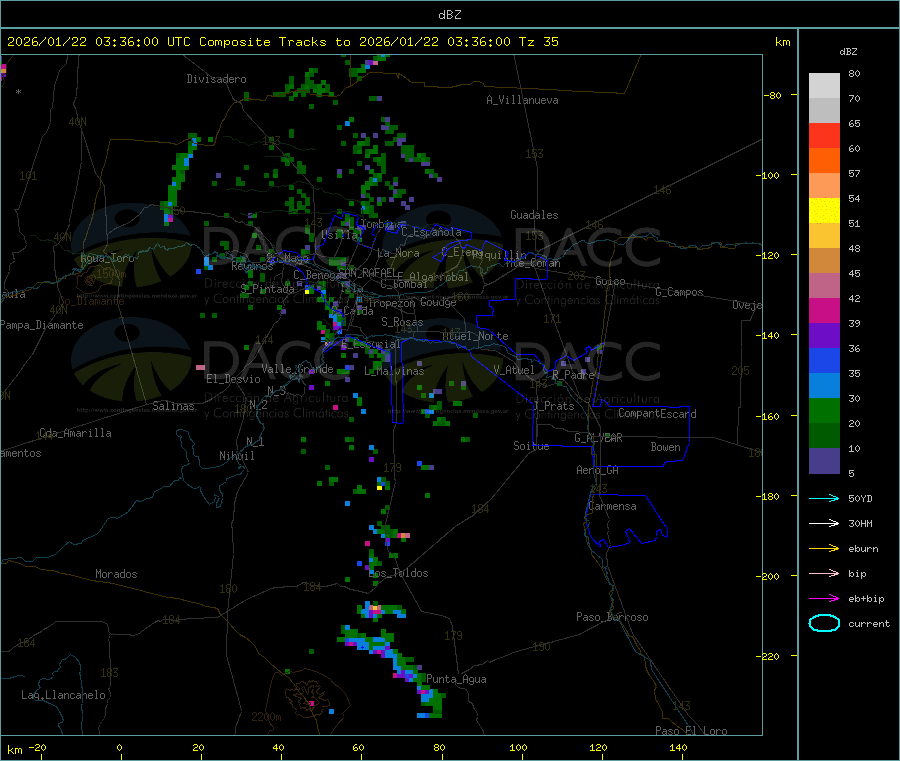This screenshot has height=761, width=900.
Task: Select the royal blue 35-36 dBZ swatch
Action: pos(824,360)
